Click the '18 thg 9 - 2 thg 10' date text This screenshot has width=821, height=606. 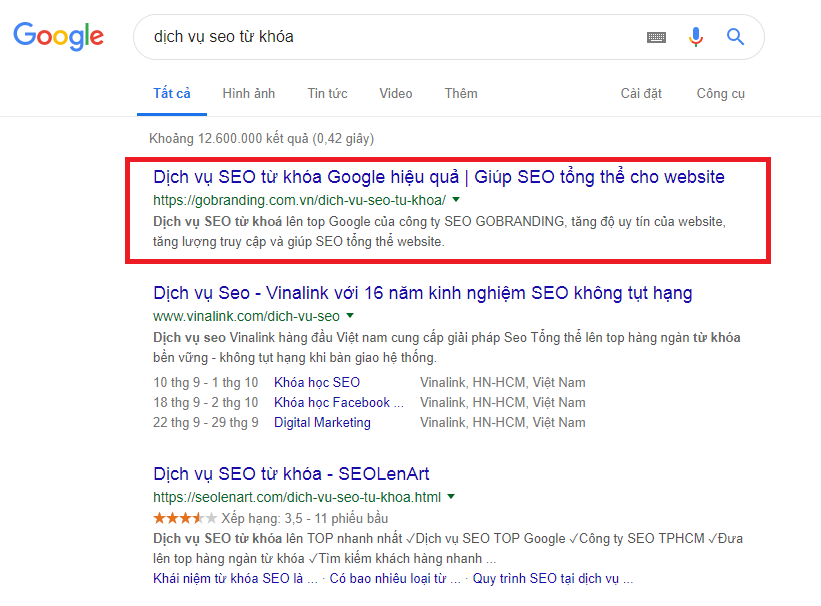(x=205, y=402)
